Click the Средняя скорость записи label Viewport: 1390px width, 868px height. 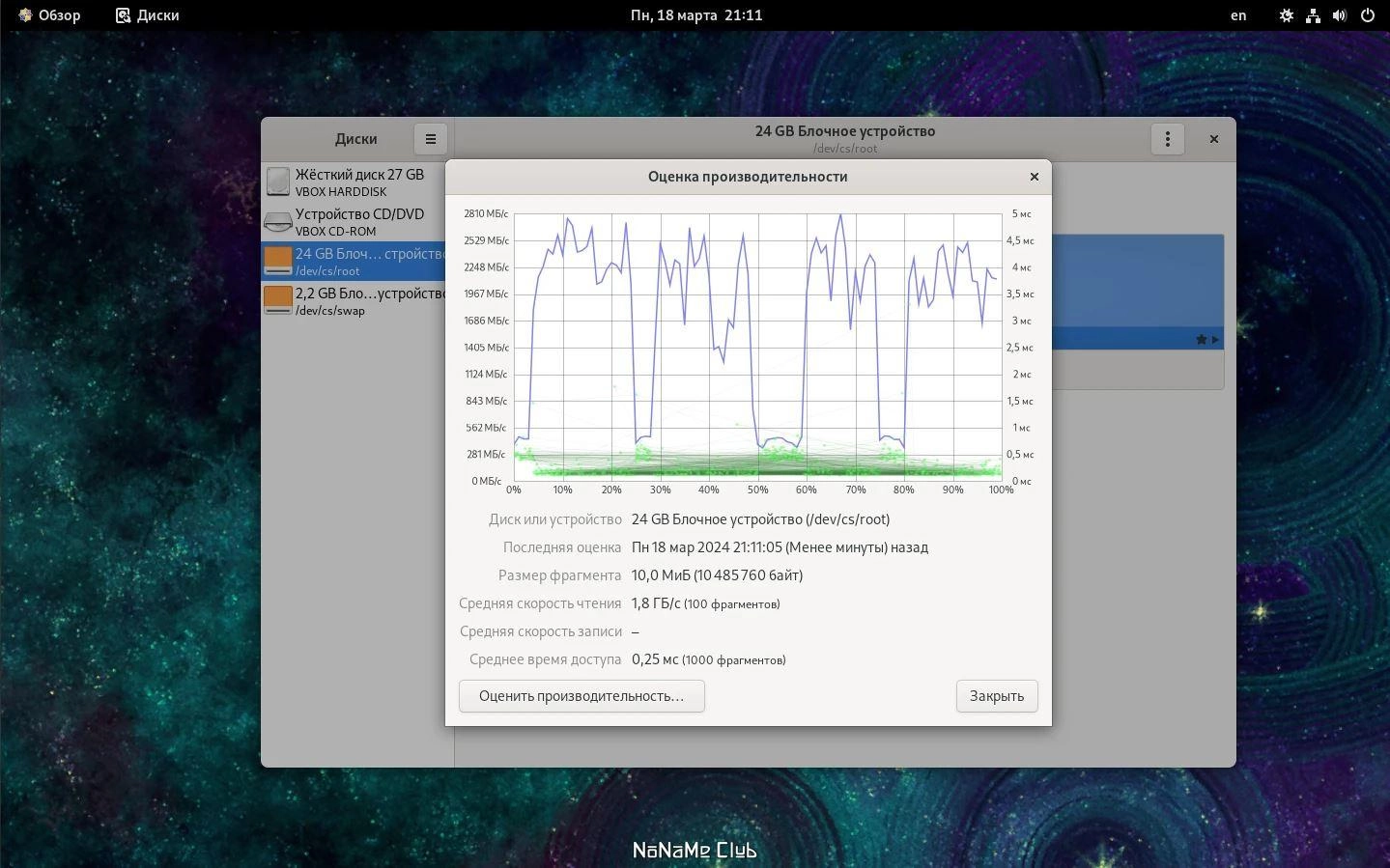click(x=541, y=631)
